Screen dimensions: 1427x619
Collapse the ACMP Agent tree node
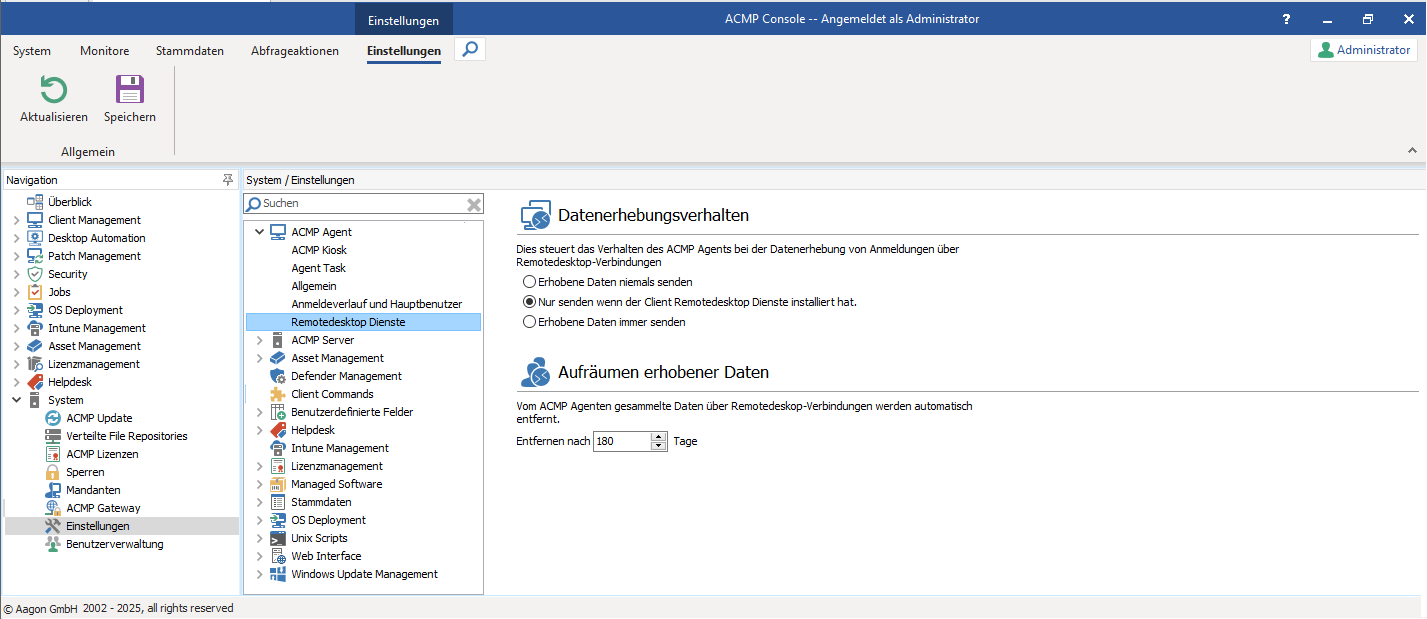coord(260,232)
